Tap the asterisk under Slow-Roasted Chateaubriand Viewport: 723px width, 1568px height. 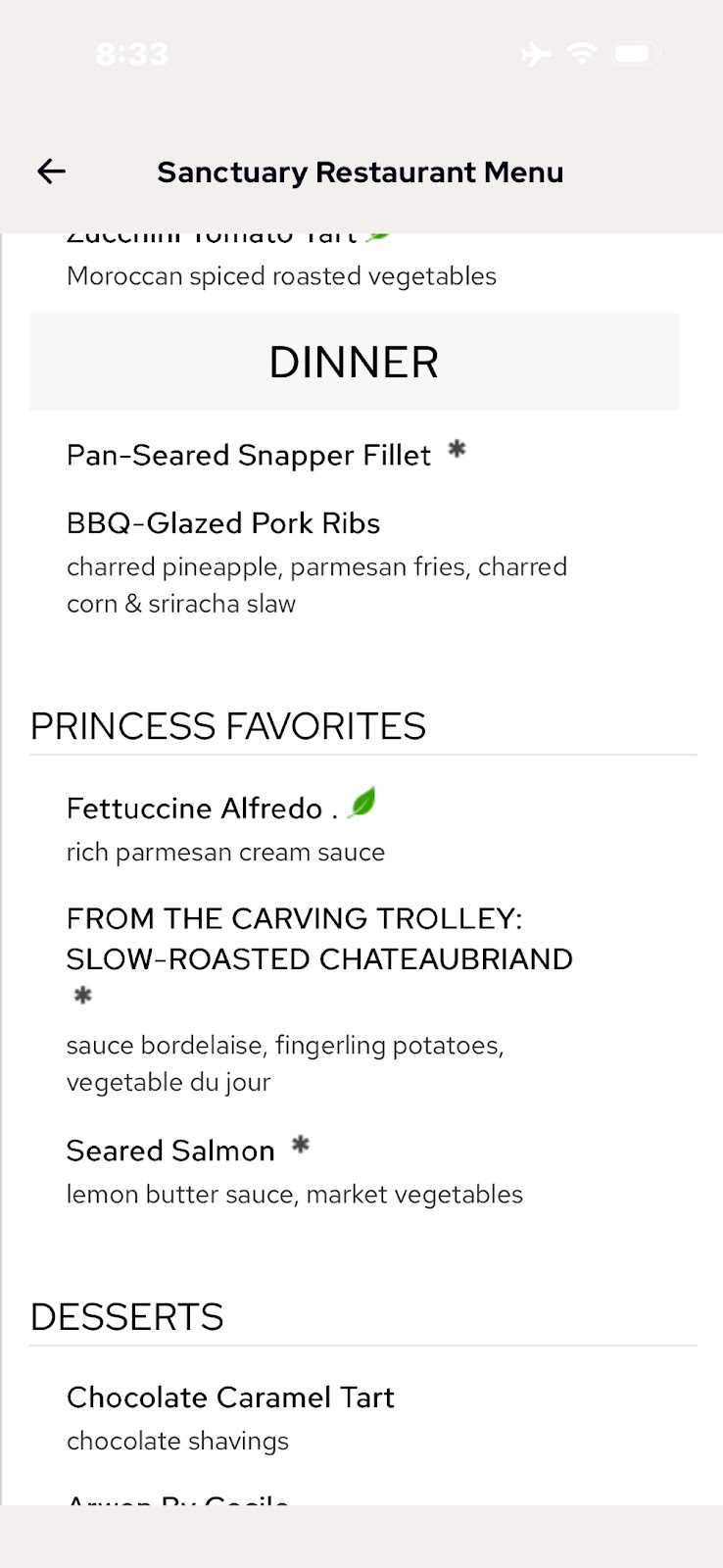coord(83,996)
